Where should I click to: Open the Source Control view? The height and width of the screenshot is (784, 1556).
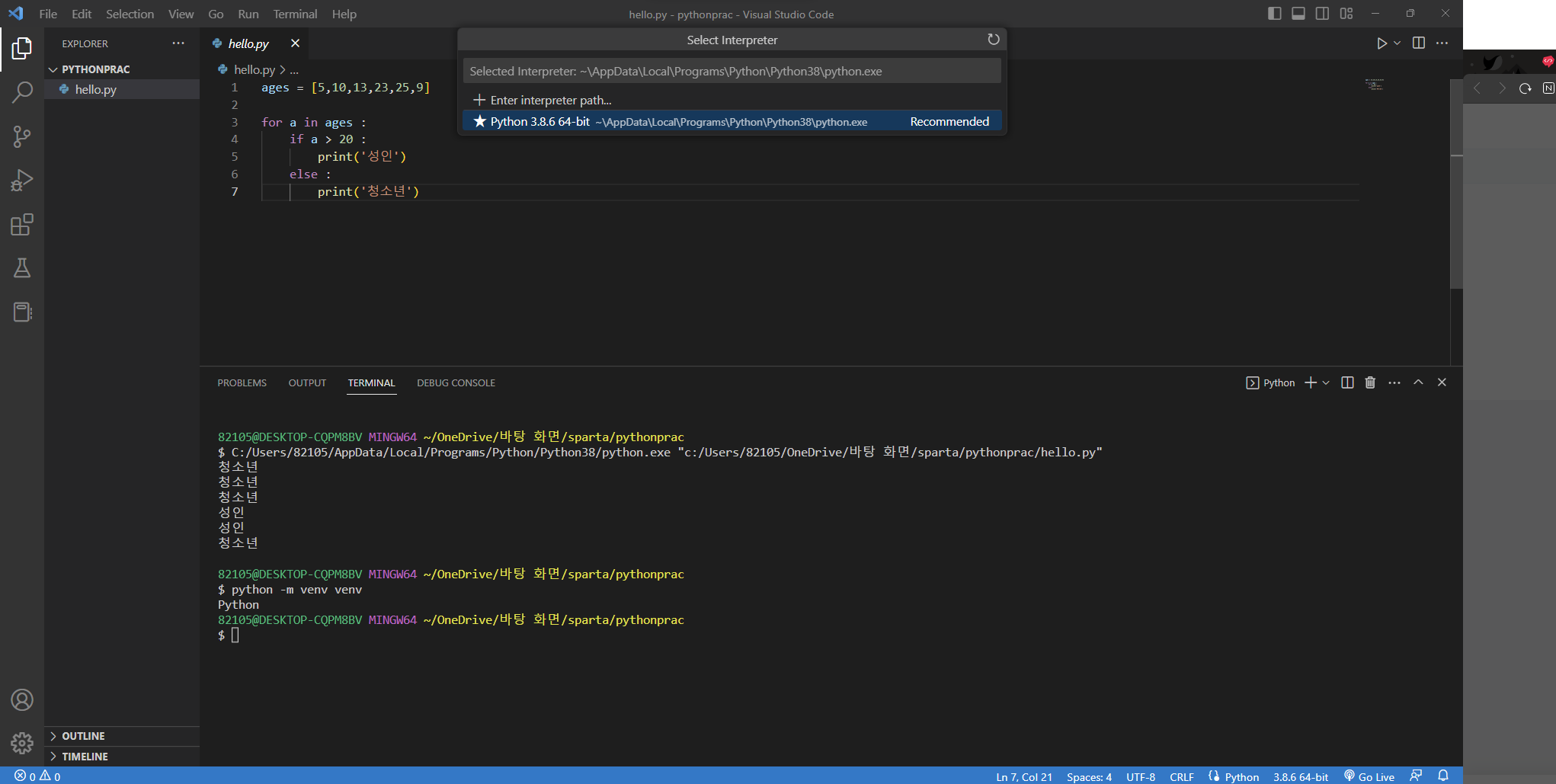pyautogui.click(x=22, y=137)
